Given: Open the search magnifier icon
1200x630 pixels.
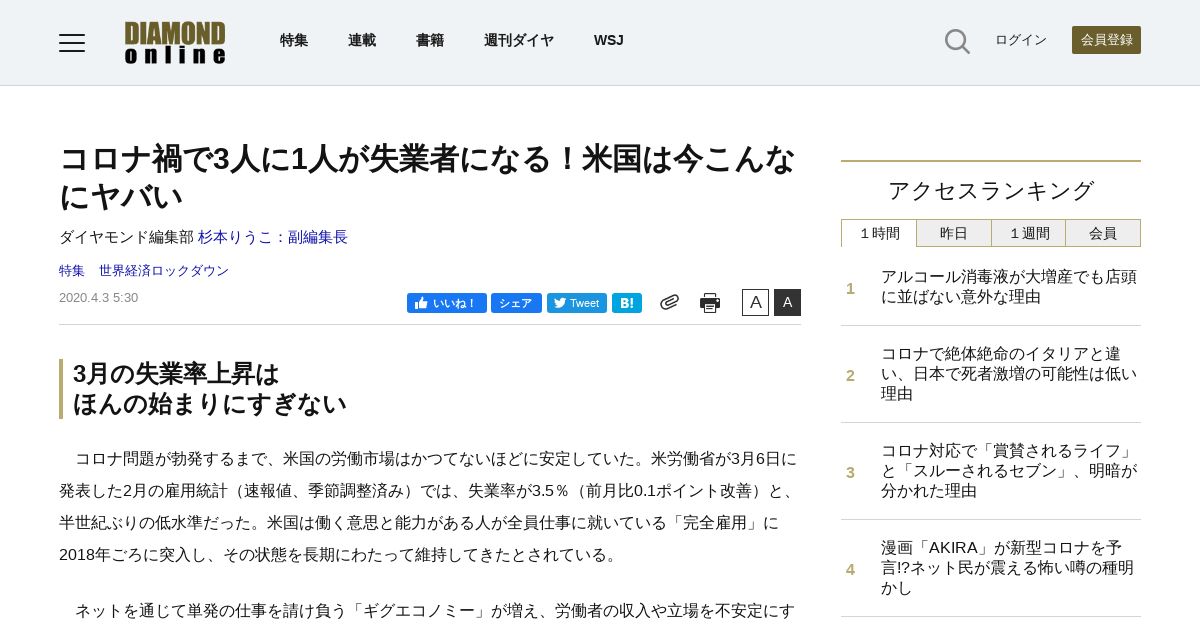Looking at the screenshot, I should (x=957, y=41).
